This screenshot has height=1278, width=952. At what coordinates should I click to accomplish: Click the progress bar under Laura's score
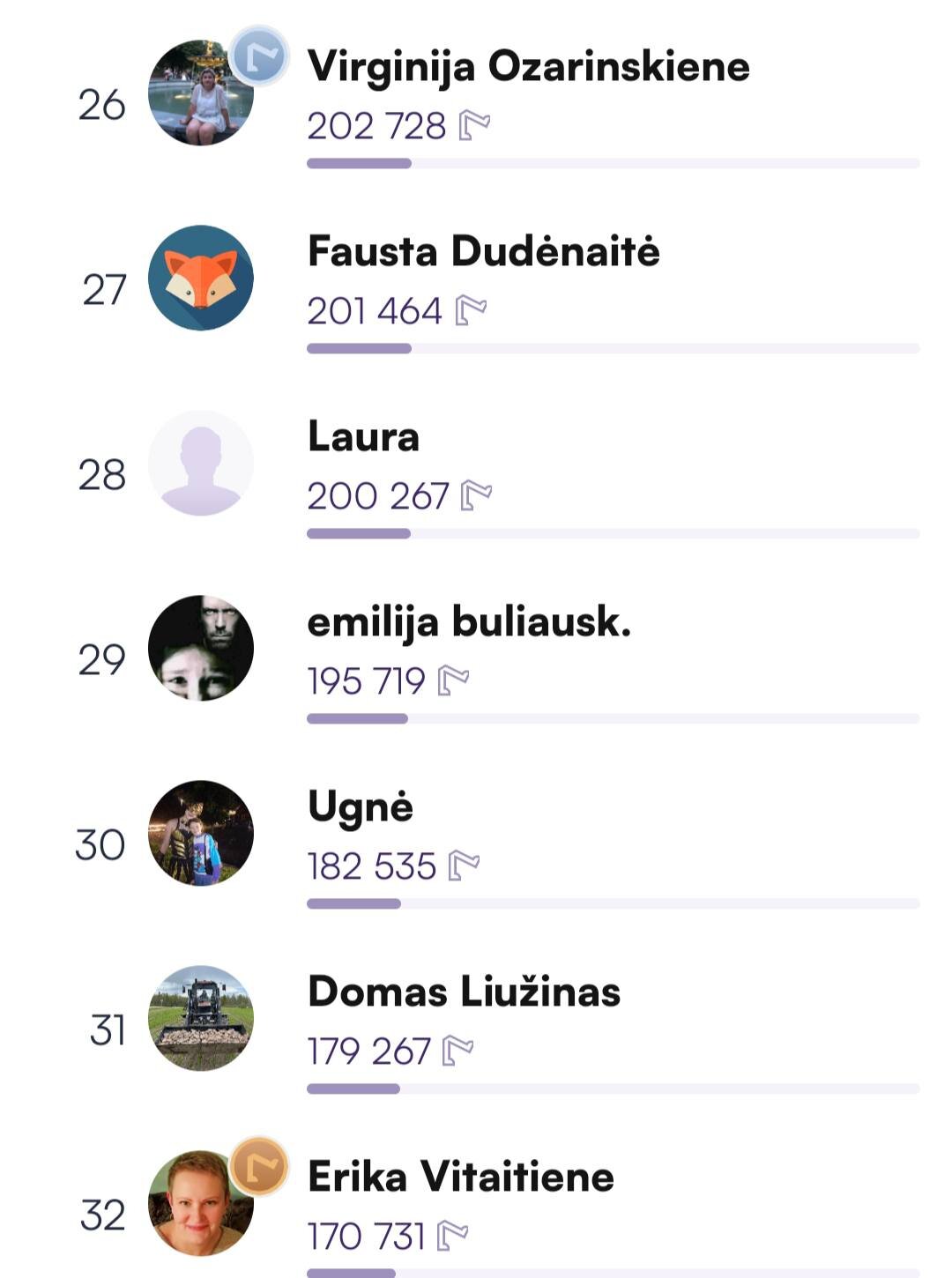pos(613,534)
